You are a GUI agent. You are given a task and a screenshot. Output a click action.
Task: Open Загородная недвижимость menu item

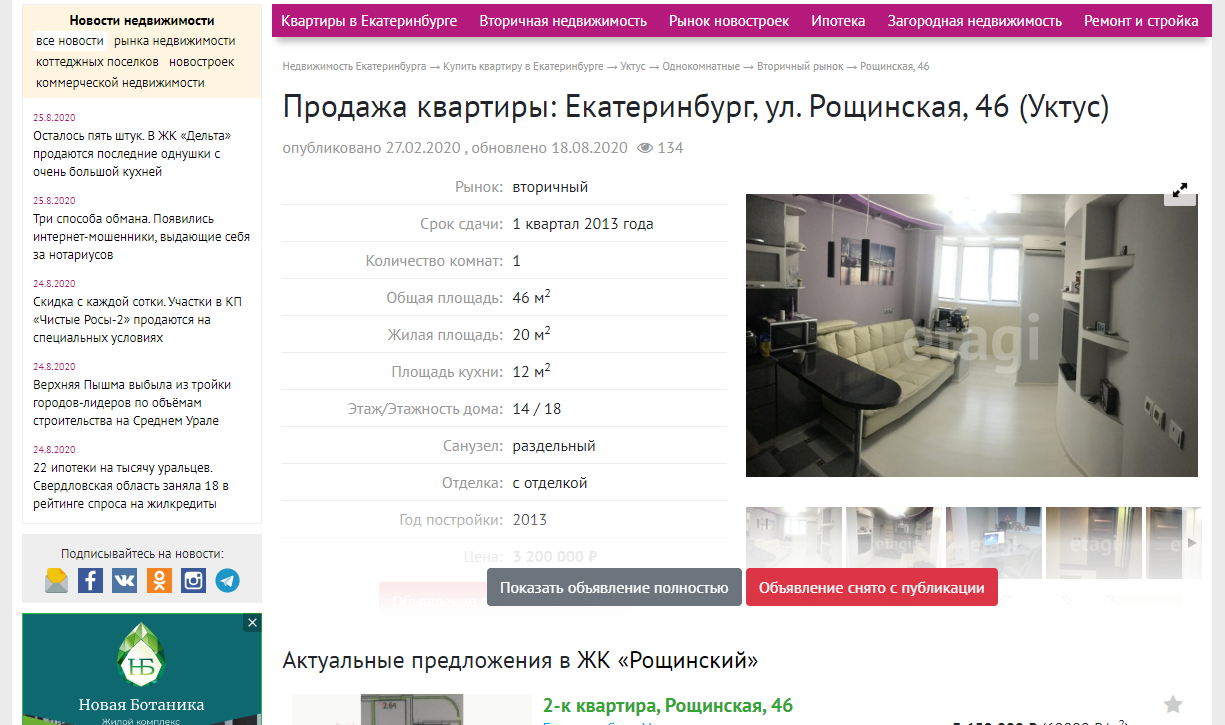[975, 21]
